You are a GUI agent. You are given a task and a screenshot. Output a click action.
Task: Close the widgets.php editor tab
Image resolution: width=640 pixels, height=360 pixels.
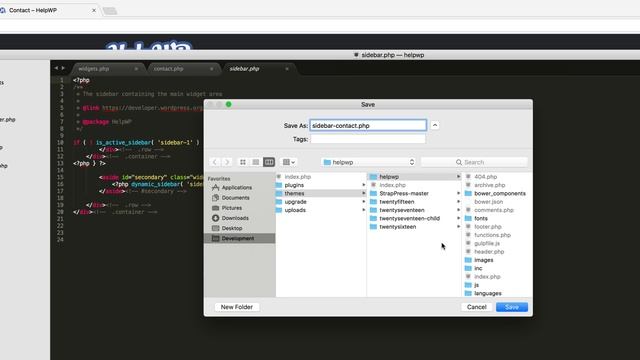(136, 69)
